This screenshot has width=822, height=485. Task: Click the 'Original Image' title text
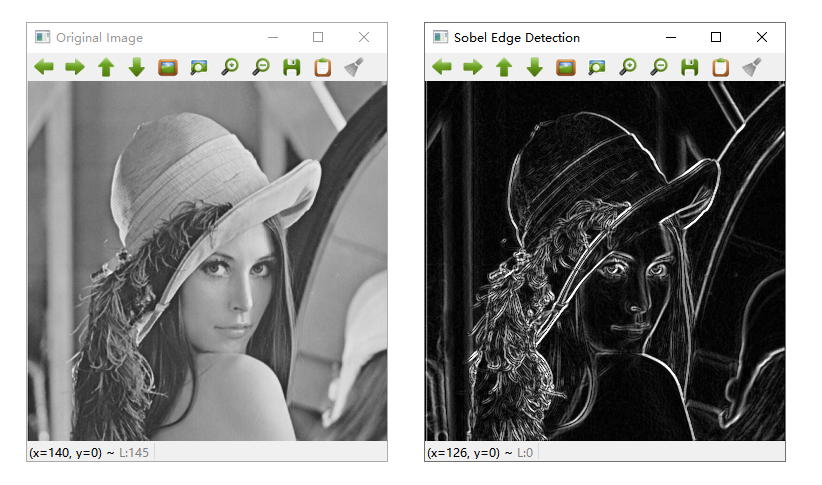click(x=99, y=38)
